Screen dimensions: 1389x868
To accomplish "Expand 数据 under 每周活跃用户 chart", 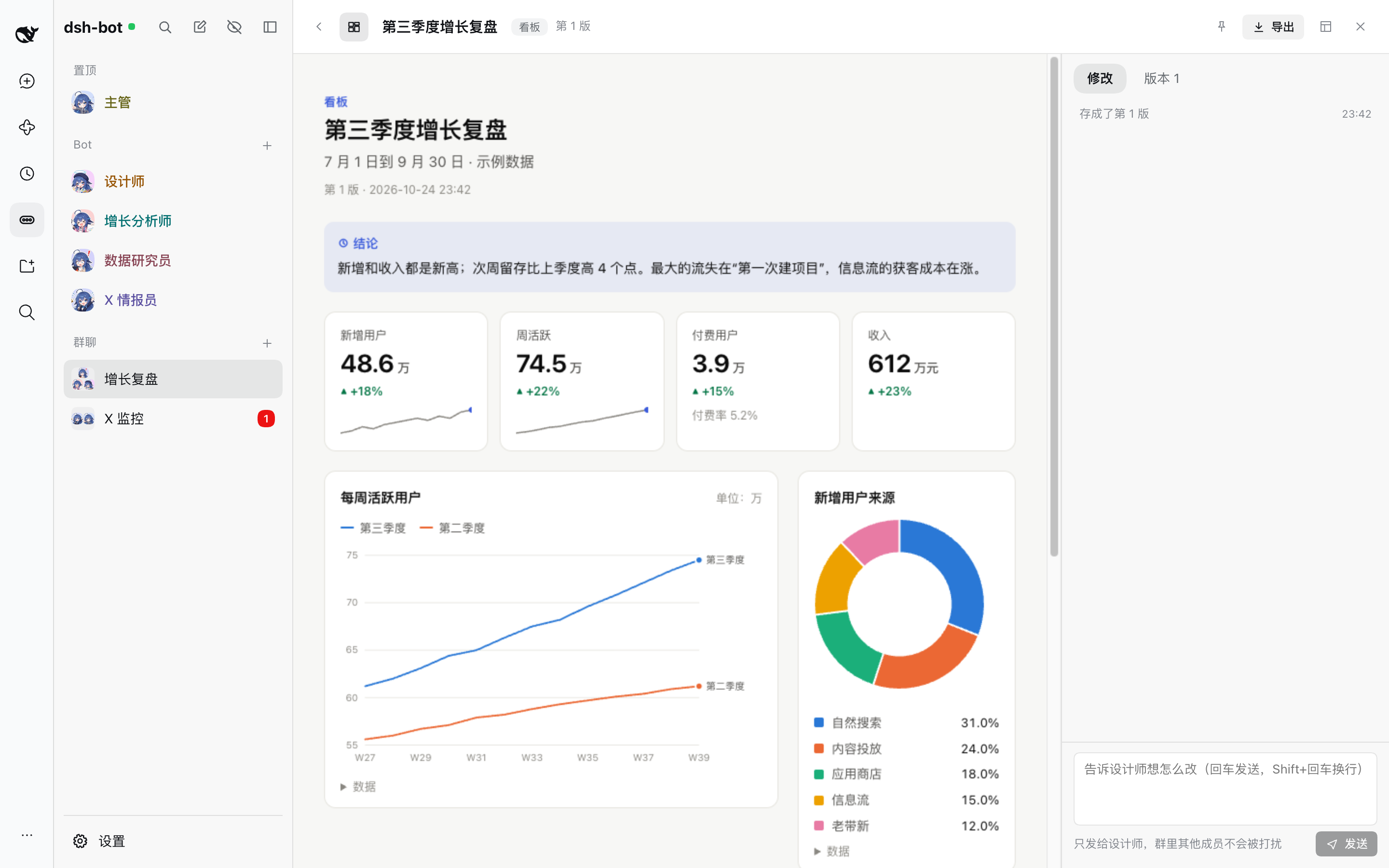I will click(358, 787).
